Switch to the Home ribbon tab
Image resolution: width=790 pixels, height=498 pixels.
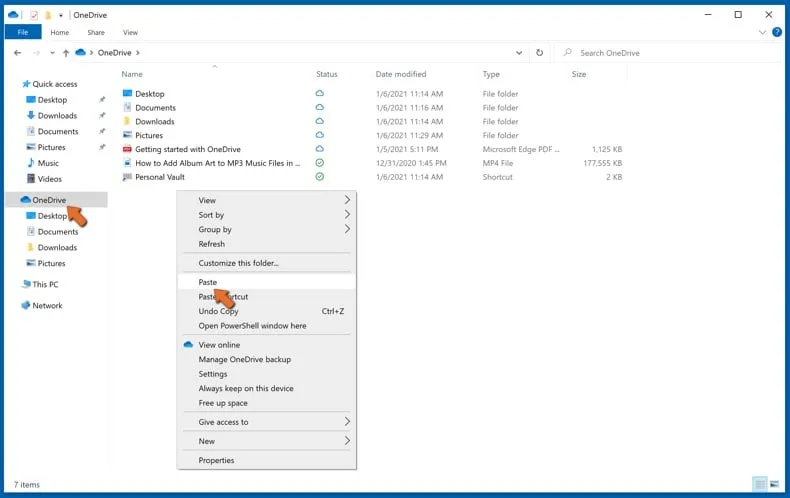(x=59, y=32)
